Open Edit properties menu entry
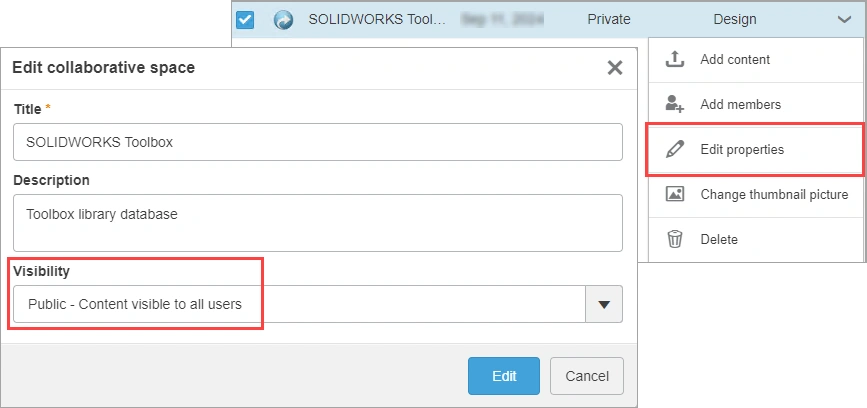867x408 pixels. (742, 149)
